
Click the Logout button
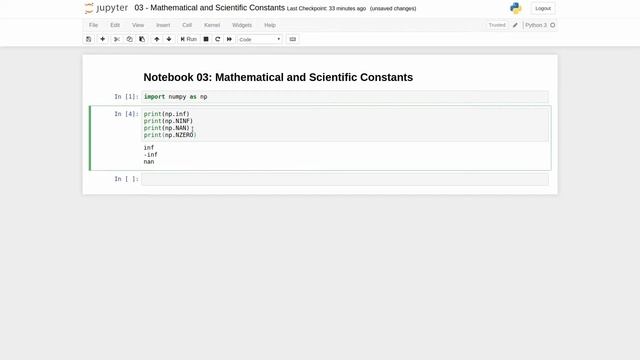[543, 8]
